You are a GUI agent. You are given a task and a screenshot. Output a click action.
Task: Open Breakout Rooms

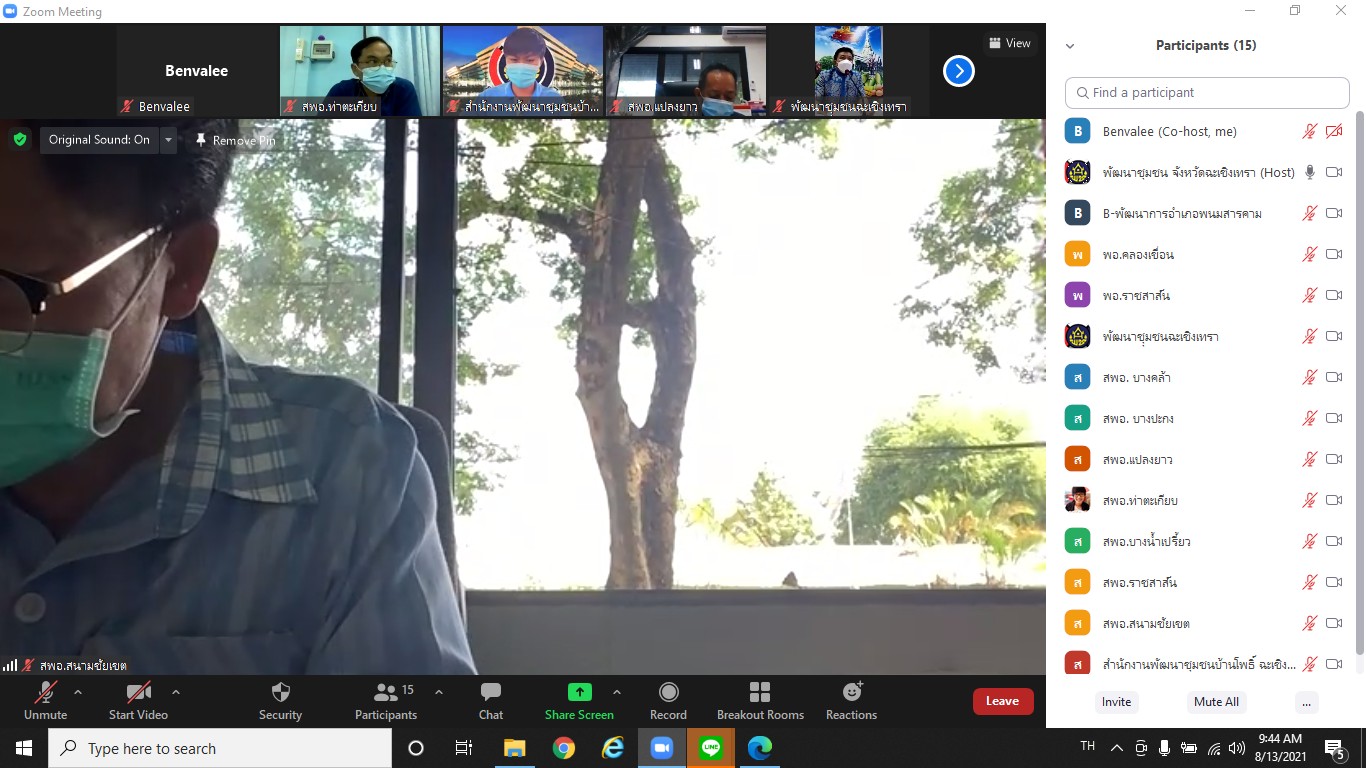click(x=760, y=693)
